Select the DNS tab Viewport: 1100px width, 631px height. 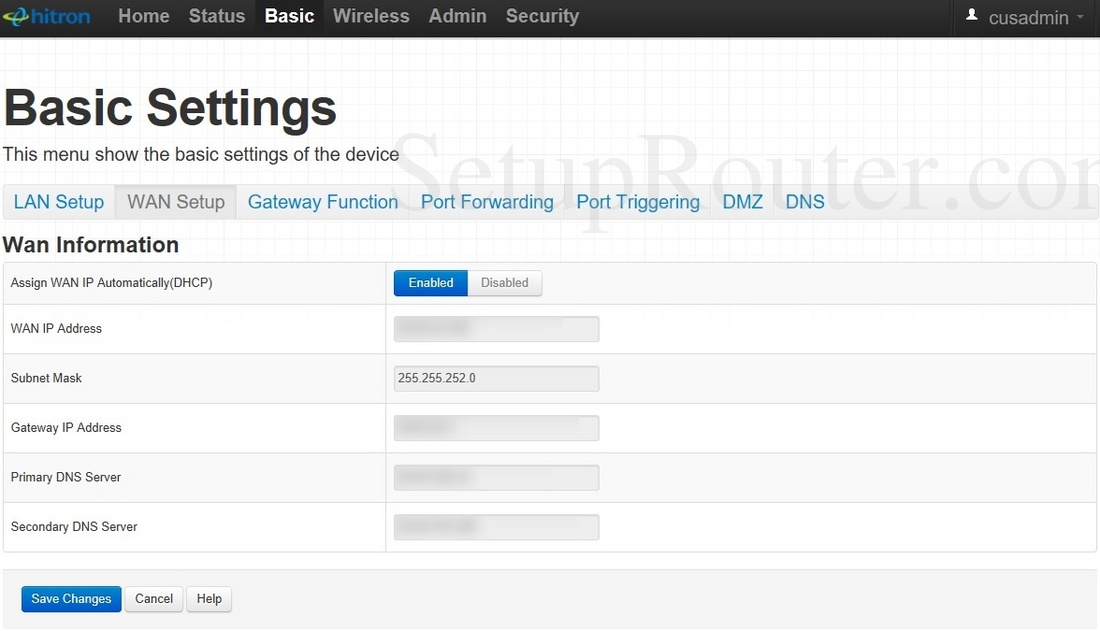[x=805, y=202]
